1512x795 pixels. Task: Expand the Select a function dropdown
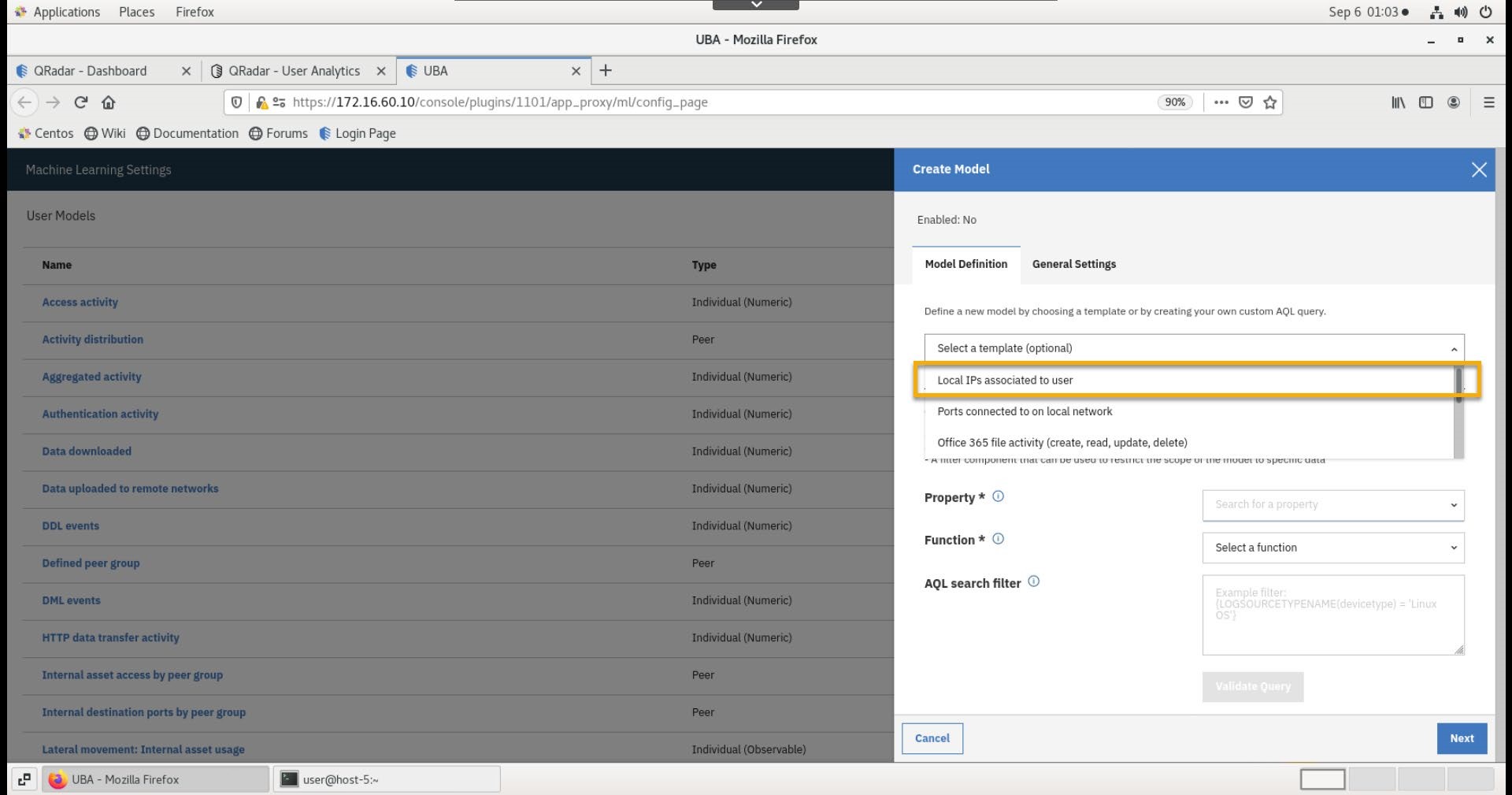(1333, 548)
